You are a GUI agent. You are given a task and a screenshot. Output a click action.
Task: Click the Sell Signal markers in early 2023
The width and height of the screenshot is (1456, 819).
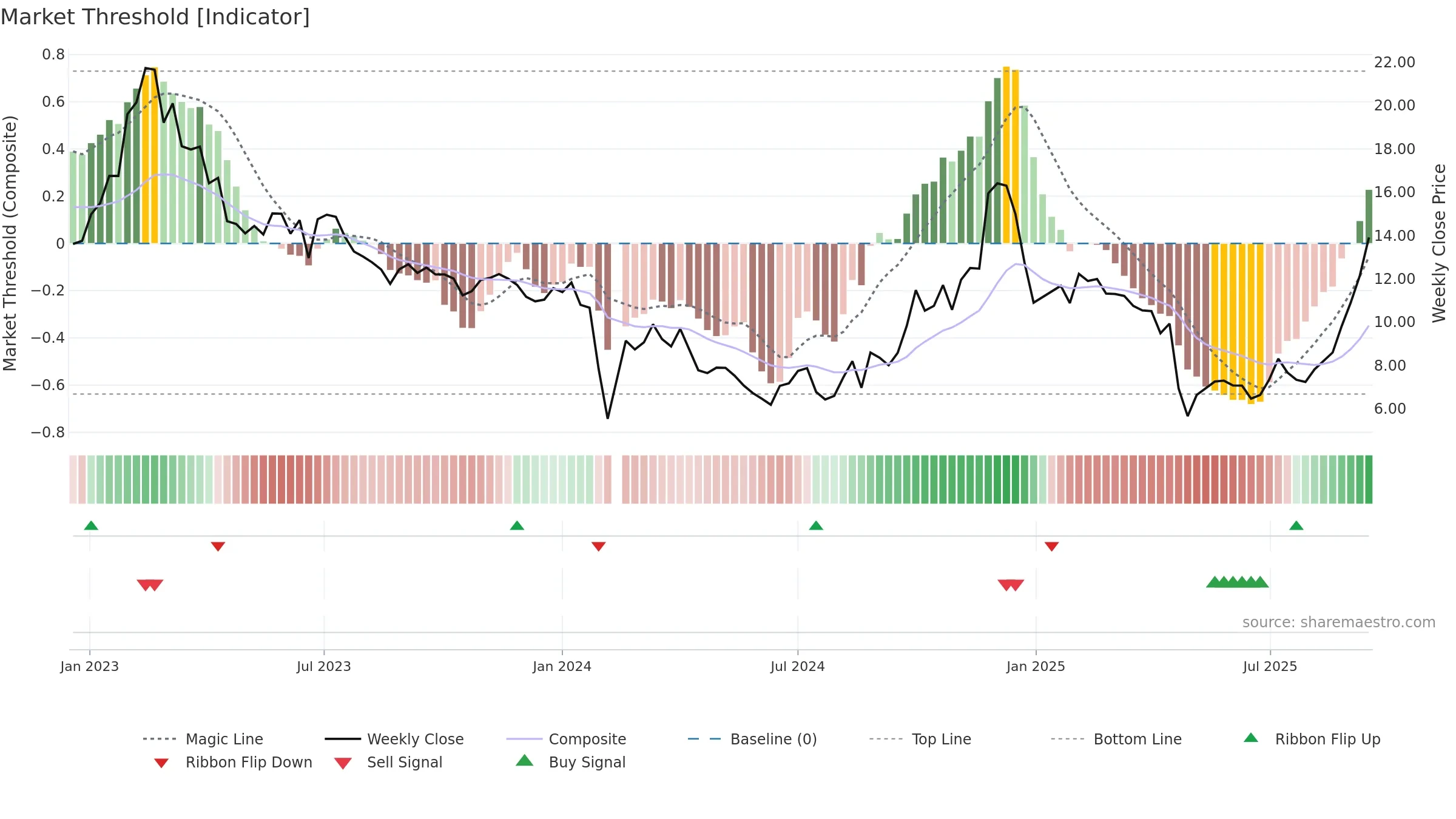(150, 585)
